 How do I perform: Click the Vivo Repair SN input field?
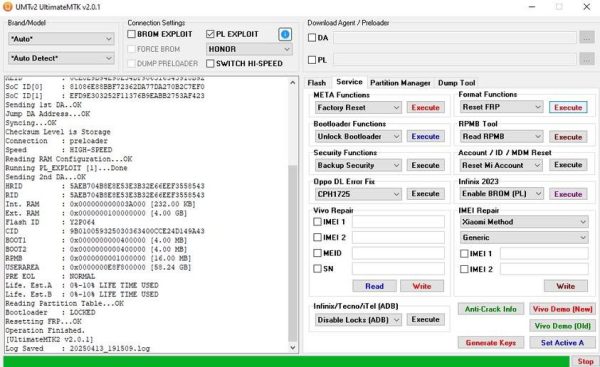click(398, 269)
